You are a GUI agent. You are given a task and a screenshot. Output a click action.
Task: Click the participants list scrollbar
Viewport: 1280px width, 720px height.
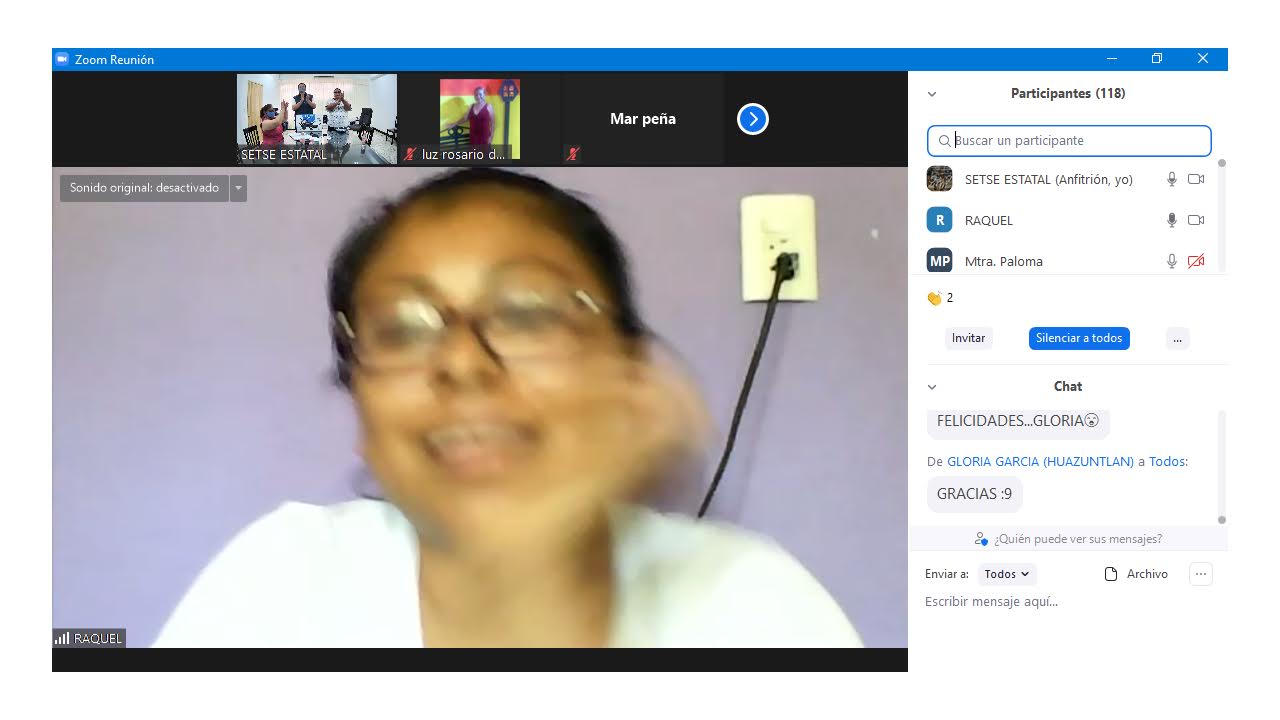1221,215
